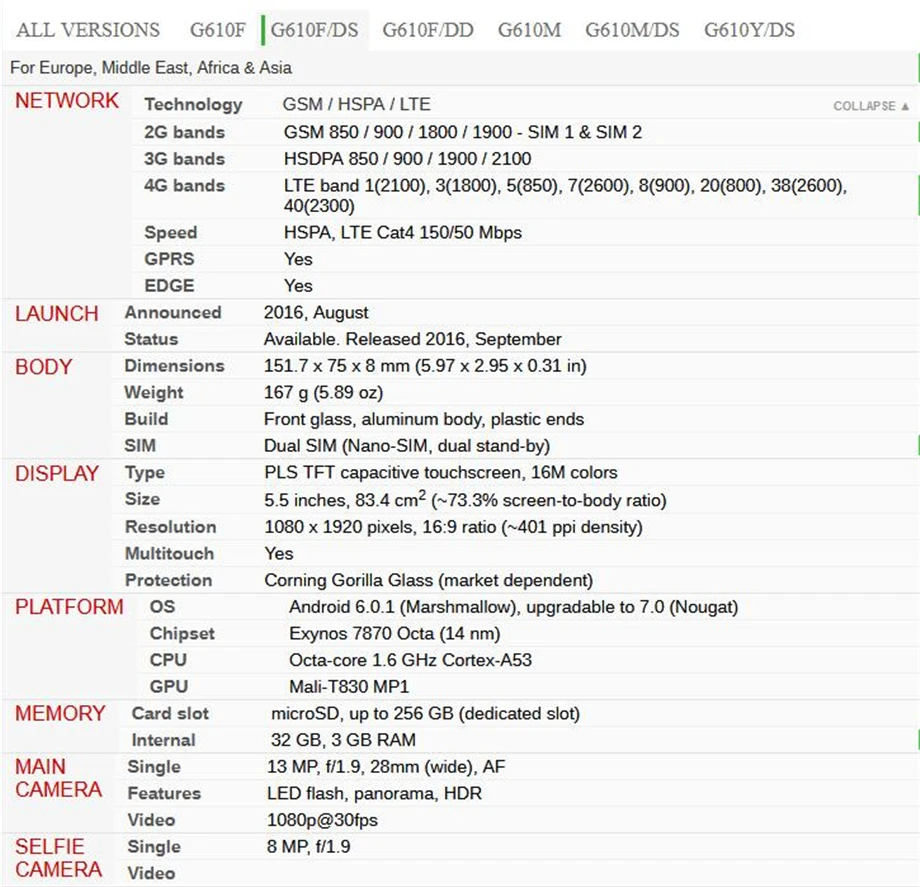Click the 2016, August value

coord(316,313)
